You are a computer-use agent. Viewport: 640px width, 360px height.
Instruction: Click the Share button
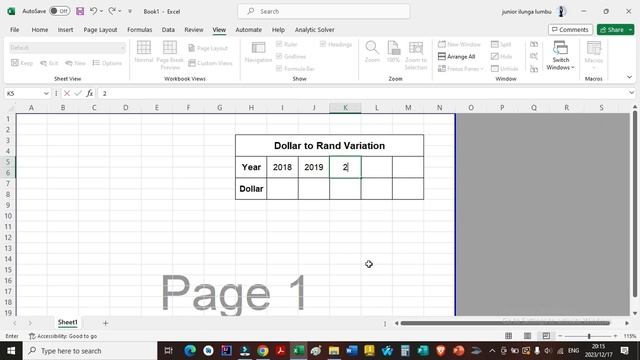coord(612,30)
